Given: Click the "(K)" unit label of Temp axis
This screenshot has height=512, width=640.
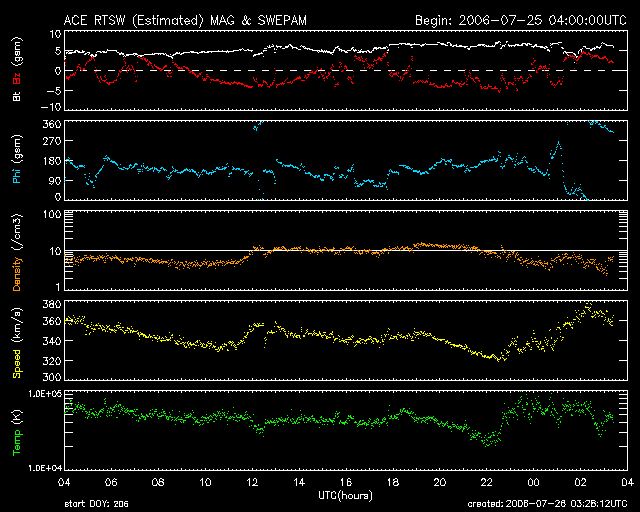Looking at the screenshot, I should point(17,417).
